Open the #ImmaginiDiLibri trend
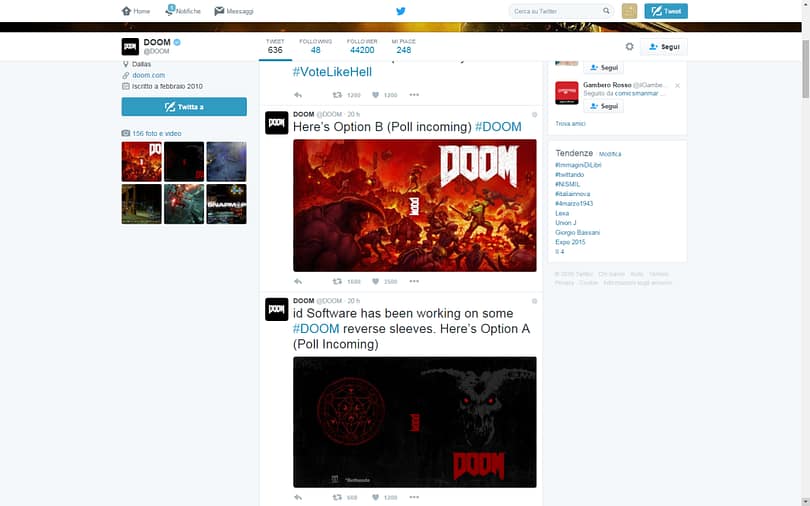The width and height of the screenshot is (810, 506). point(578,165)
